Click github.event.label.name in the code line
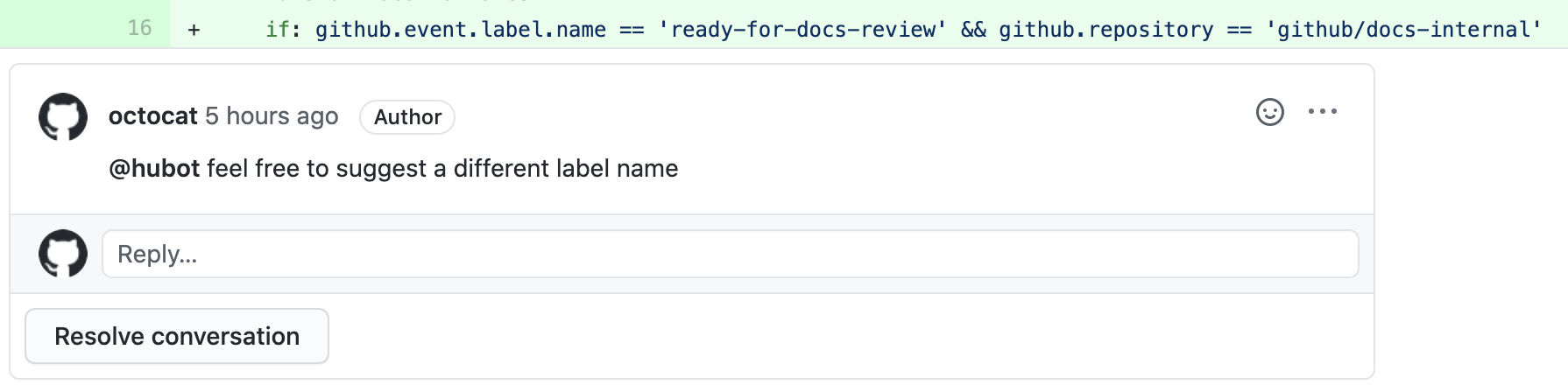 [x=460, y=30]
